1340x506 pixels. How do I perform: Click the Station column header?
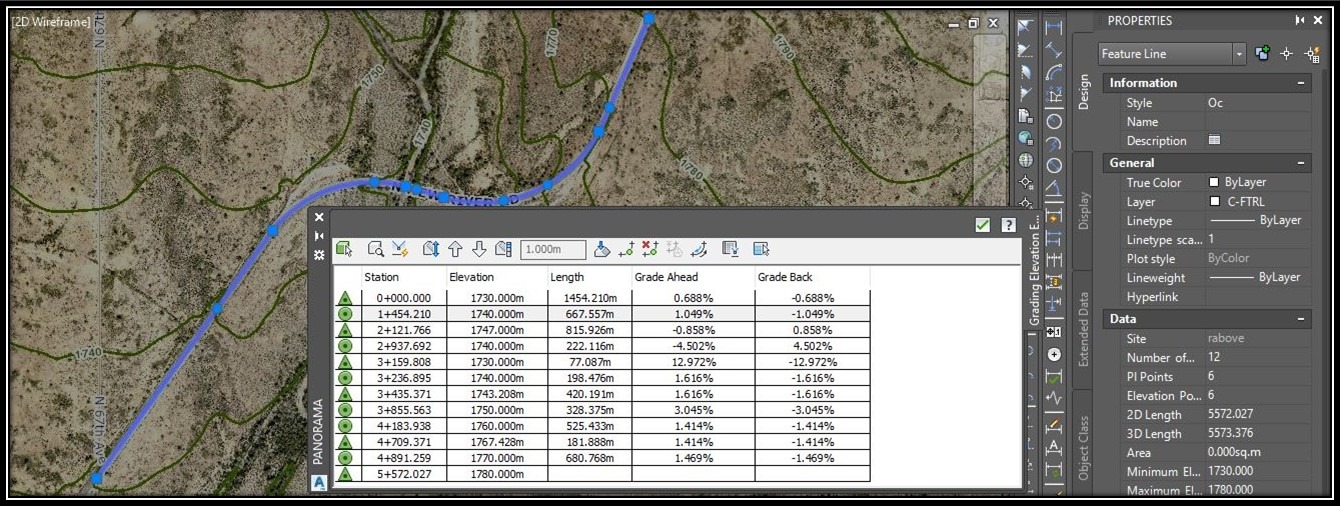coord(403,277)
